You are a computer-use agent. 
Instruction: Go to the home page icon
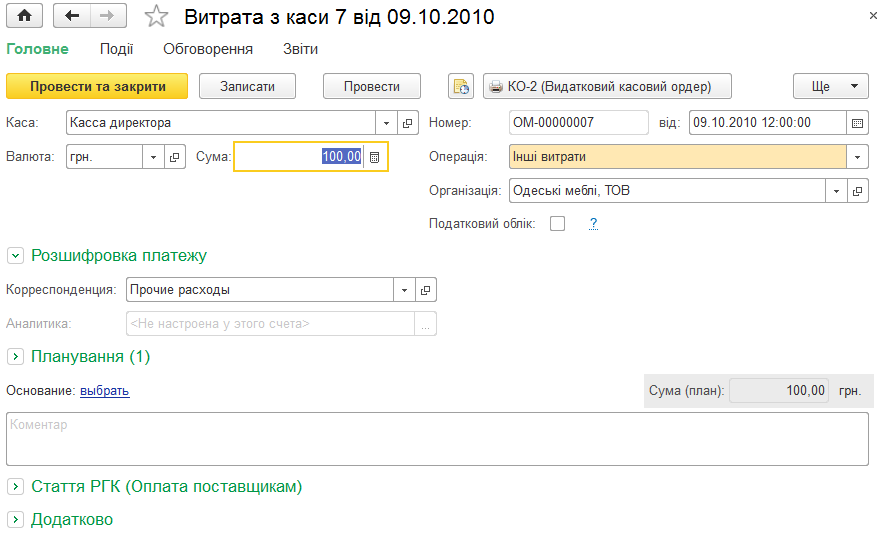[24, 16]
